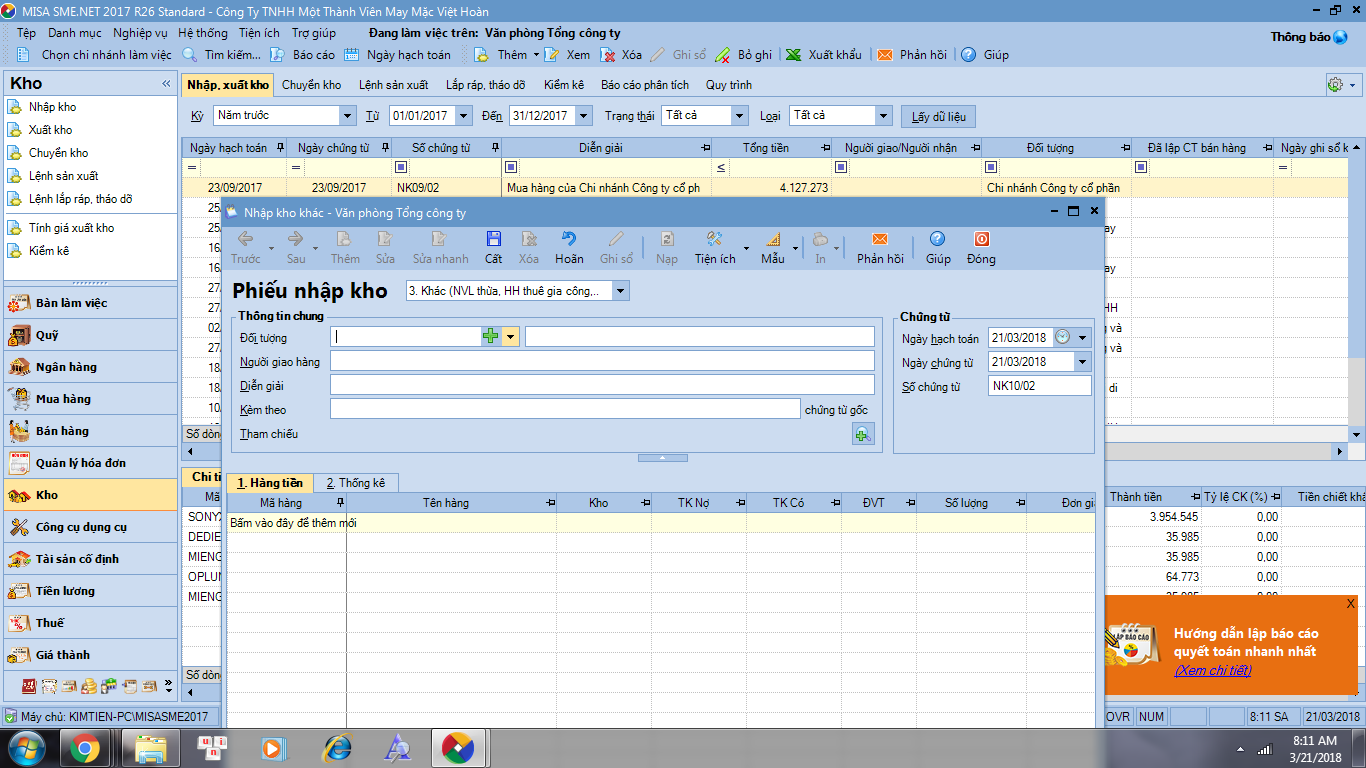Click the Thông báo globe icon
Viewport: 1366px width, 768px height.
[1340, 37]
